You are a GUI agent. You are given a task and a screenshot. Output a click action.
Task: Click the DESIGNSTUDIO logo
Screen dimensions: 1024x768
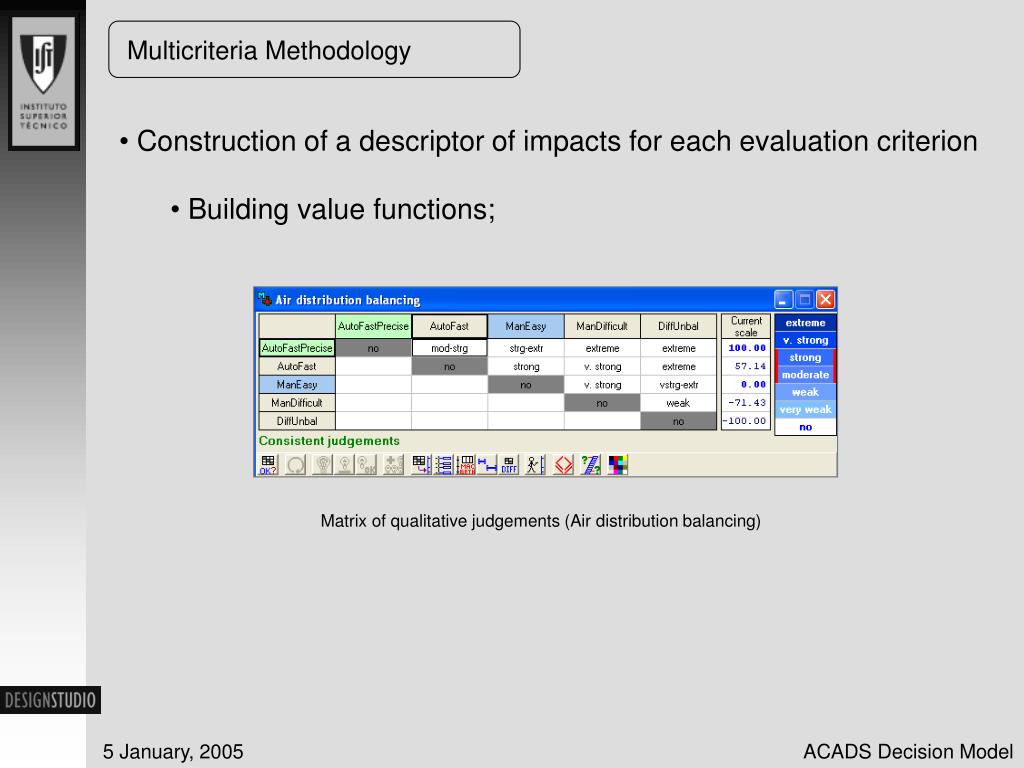[50, 700]
